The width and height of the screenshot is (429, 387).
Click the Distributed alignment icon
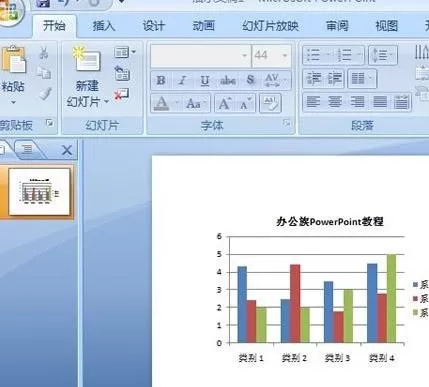401,102
